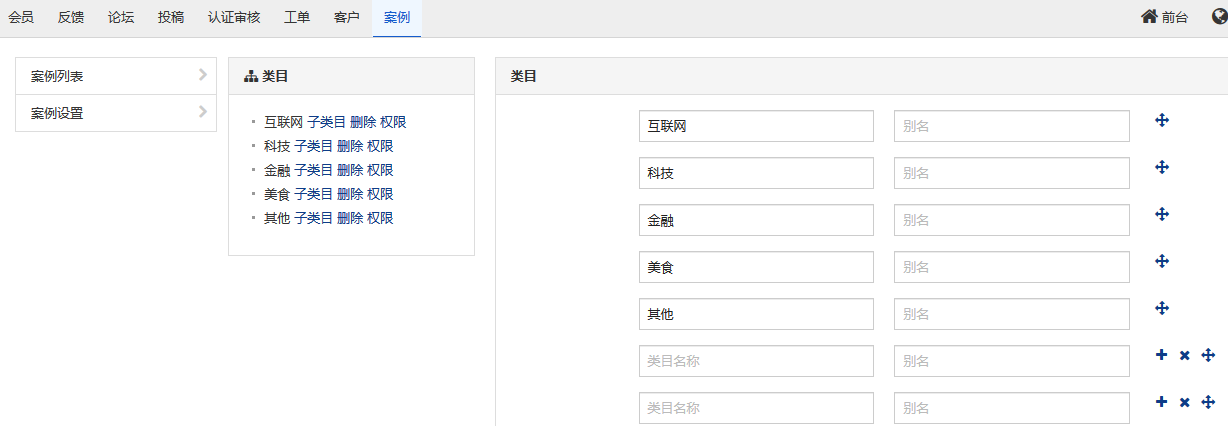
Task: Expand the 案例设置 sidebar item chevron
Action: (202, 111)
